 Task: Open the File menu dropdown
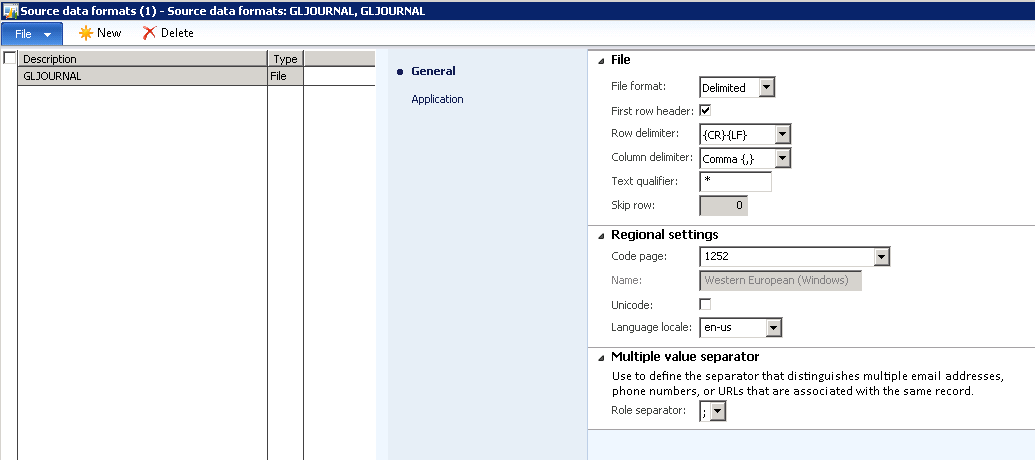click(x=32, y=33)
